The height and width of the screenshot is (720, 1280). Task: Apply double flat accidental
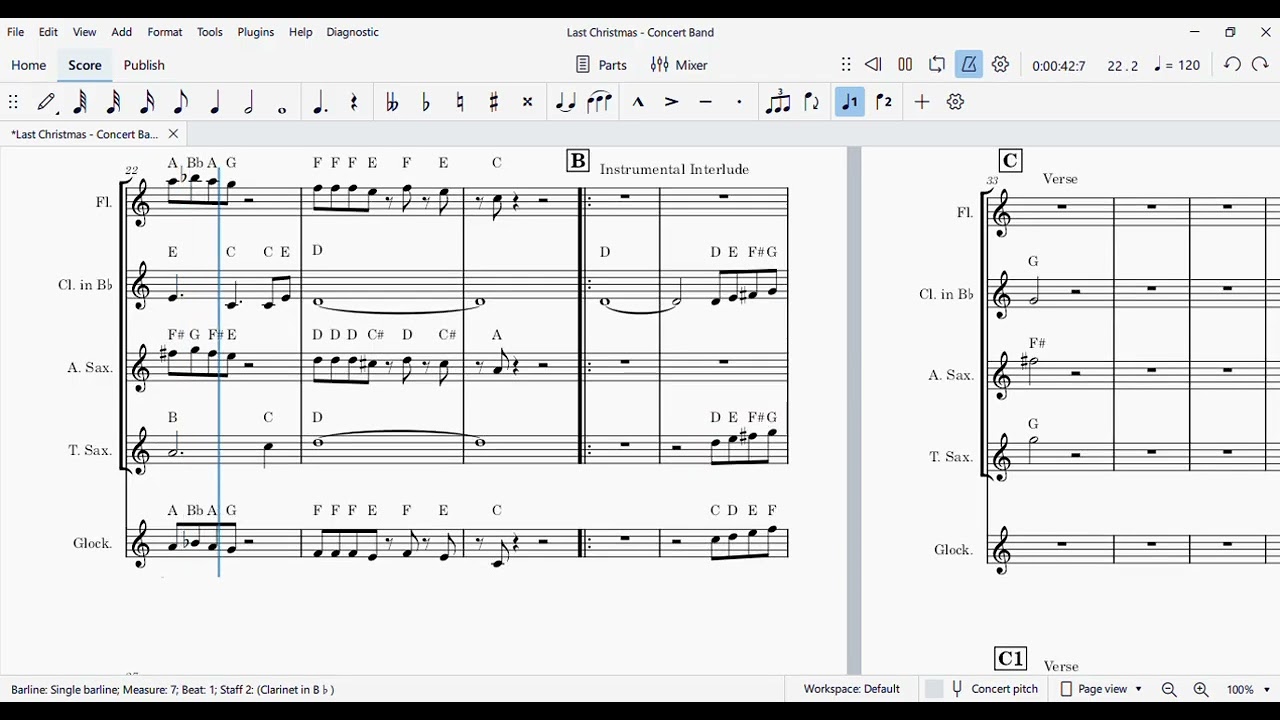(x=392, y=102)
